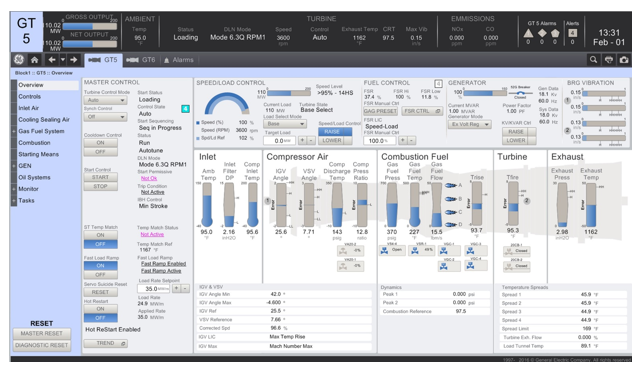Open the Alerts badge icon
Viewport: 642px width, 369px height.
pos(573,33)
